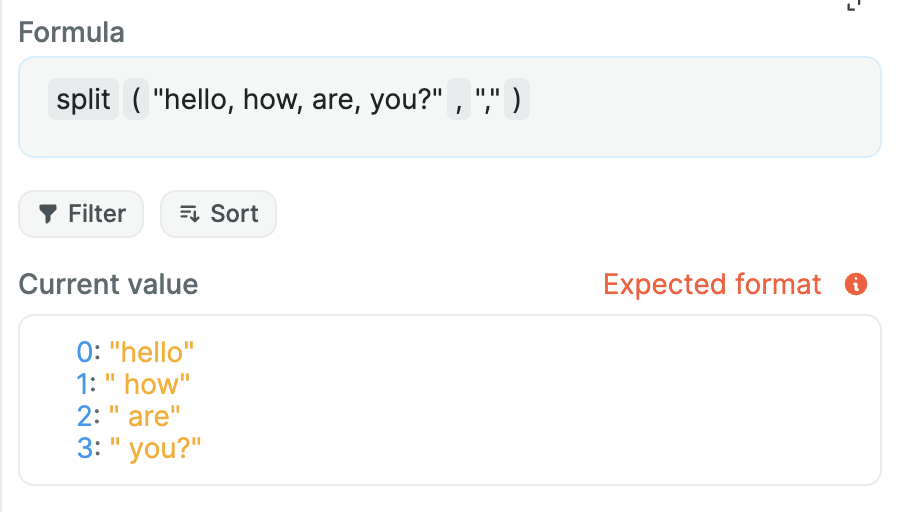Click the expand icon above the formula box
This screenshot has height=512, width=898.
(x=853, y=5)
